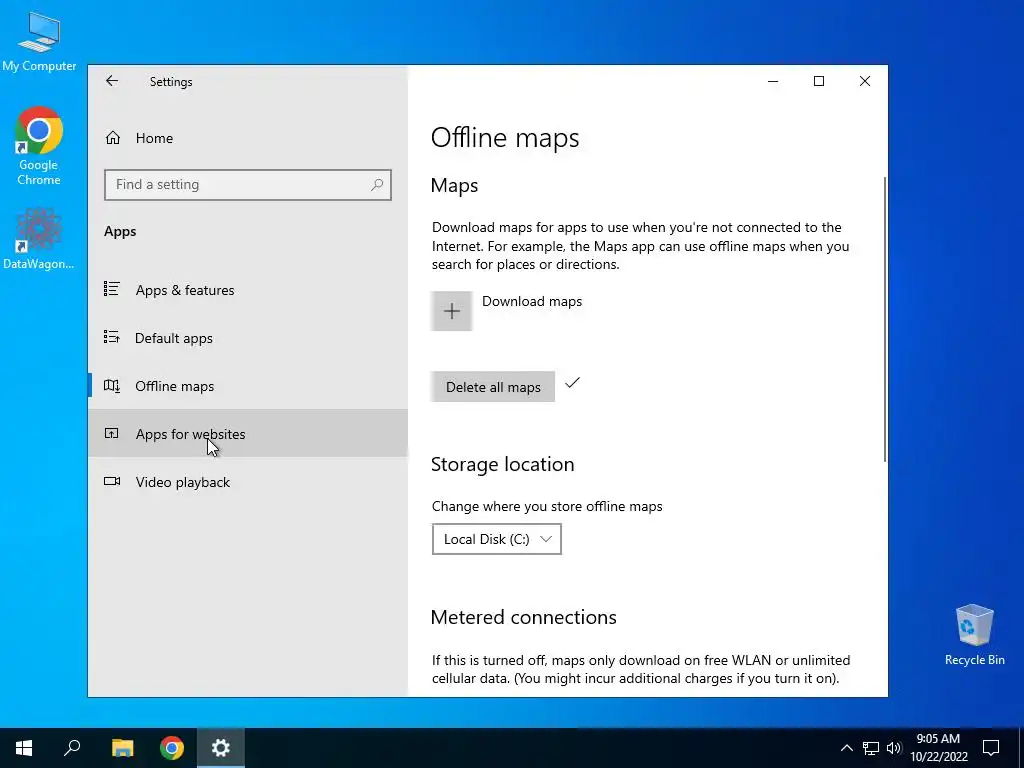Open Google Chrome desktop shortcut
This screenshot has height=768, width=1024.
coord(39,146)
